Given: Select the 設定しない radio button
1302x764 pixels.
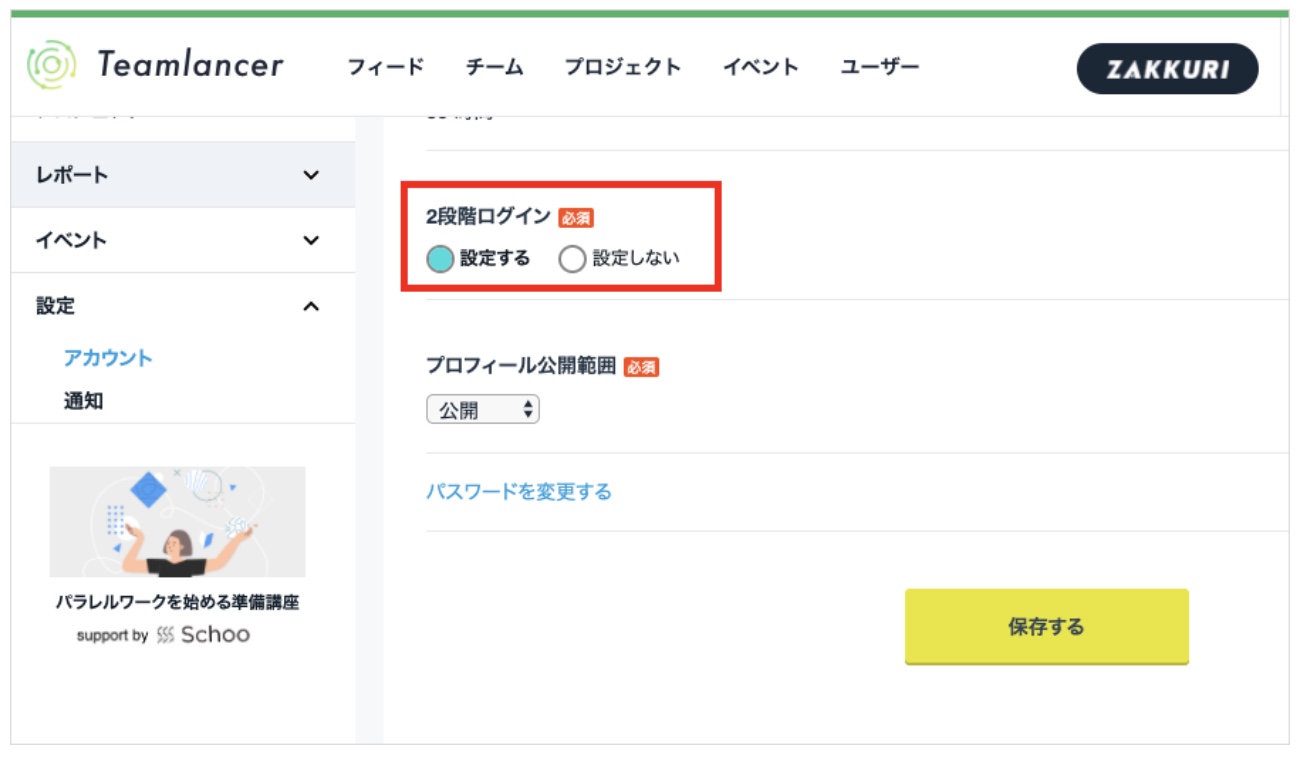Looking at the screenshot, I should [x=572, y=259].
